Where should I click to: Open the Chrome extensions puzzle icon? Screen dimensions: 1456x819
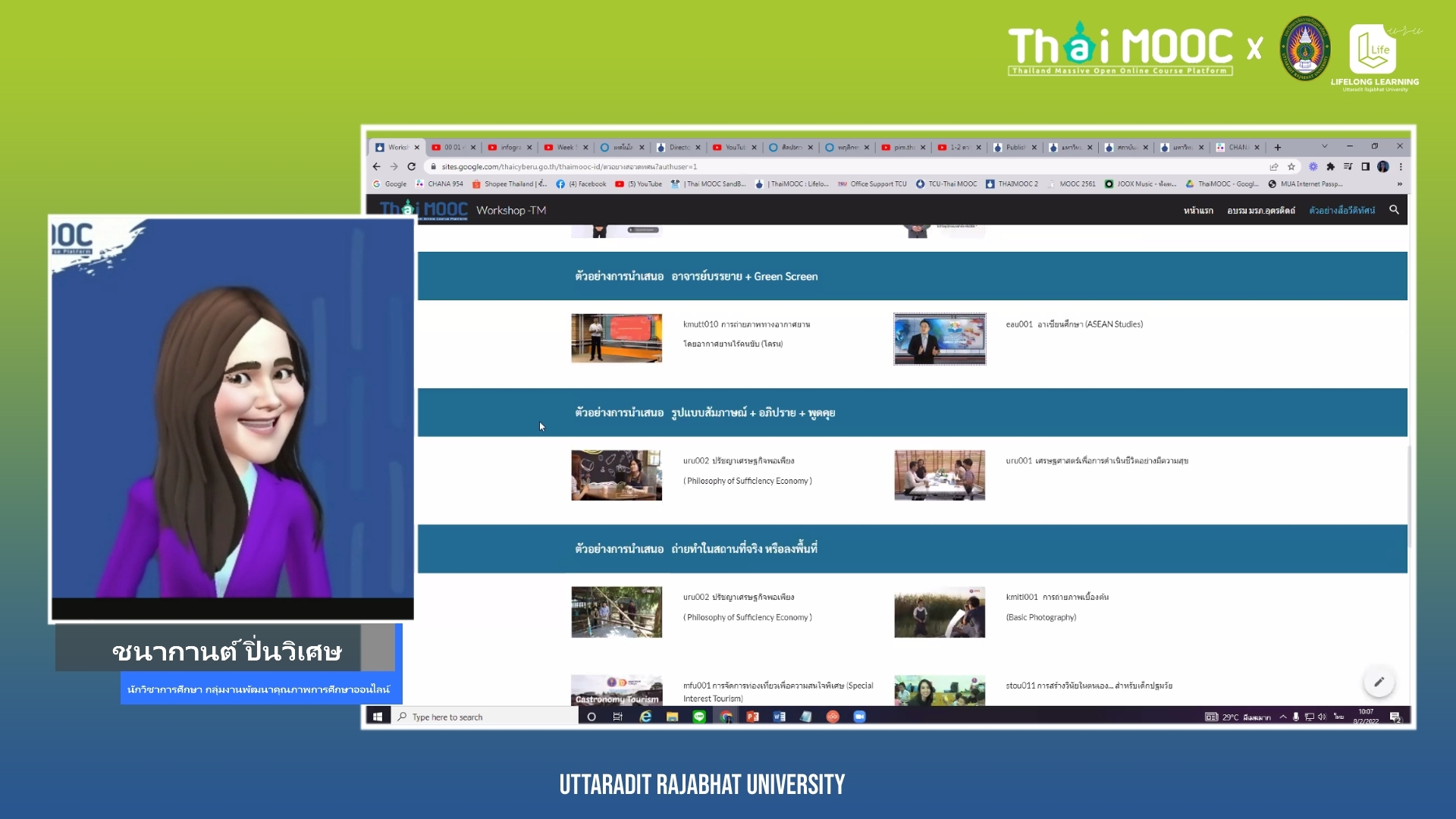[1330, 167]
